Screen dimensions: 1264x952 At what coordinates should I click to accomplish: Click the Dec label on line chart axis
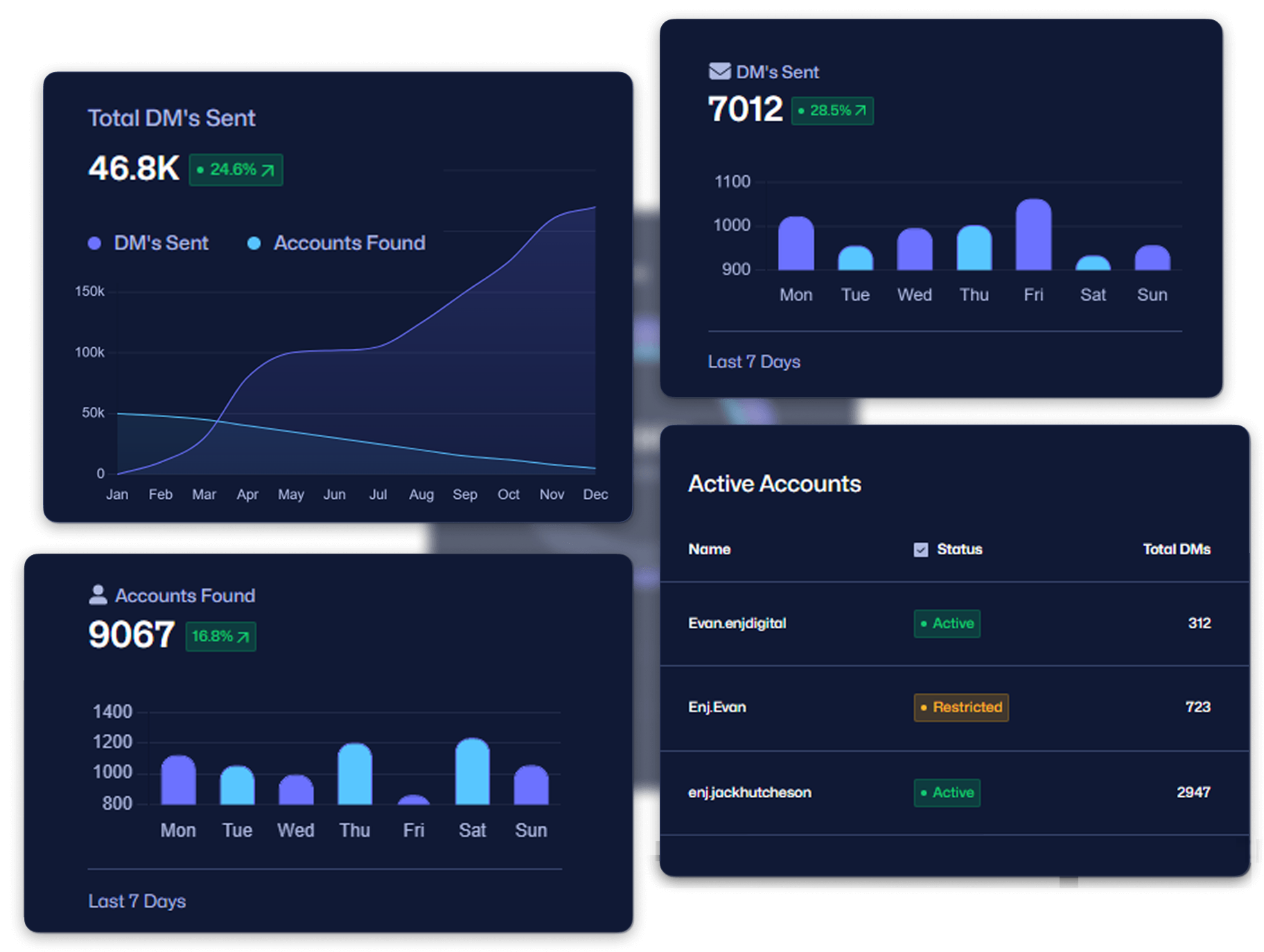pos(595,495)
